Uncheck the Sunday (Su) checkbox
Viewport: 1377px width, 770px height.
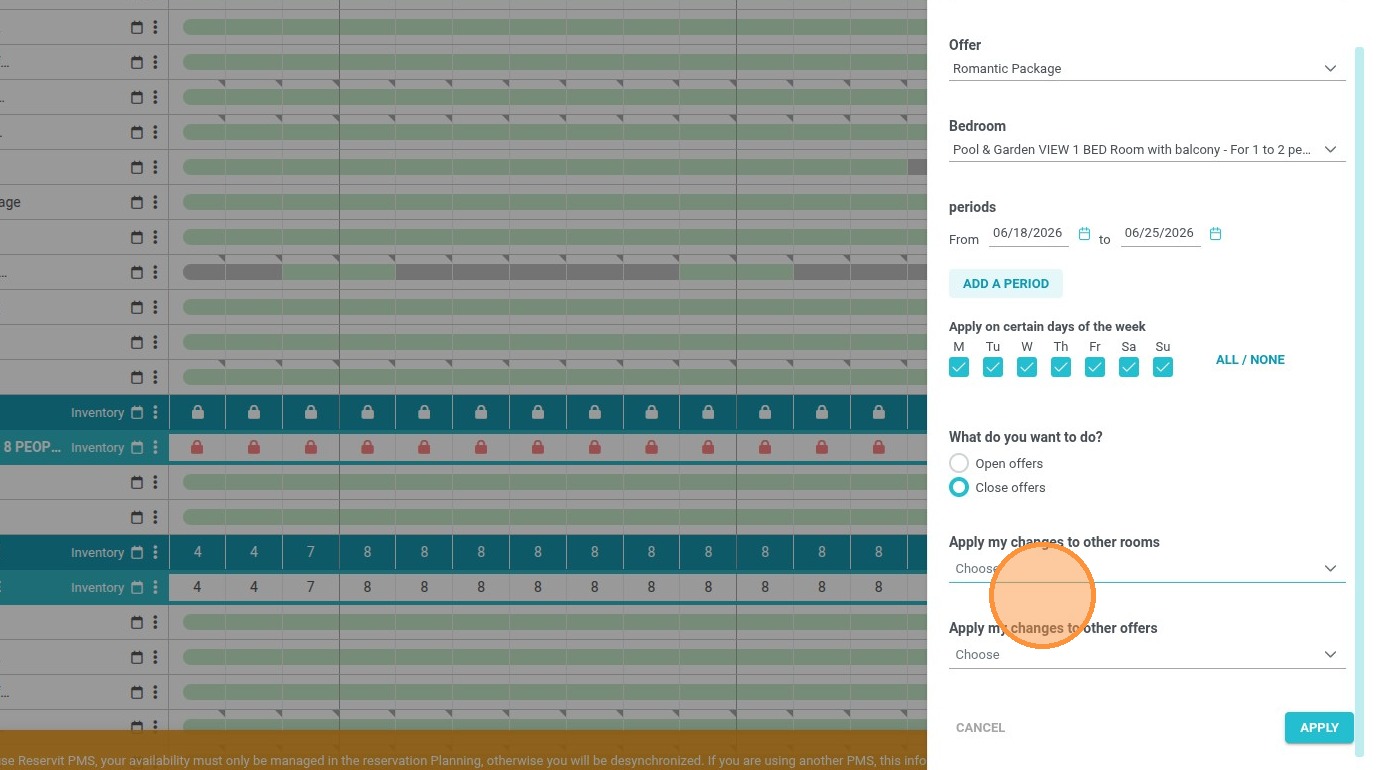point(1163,367)
